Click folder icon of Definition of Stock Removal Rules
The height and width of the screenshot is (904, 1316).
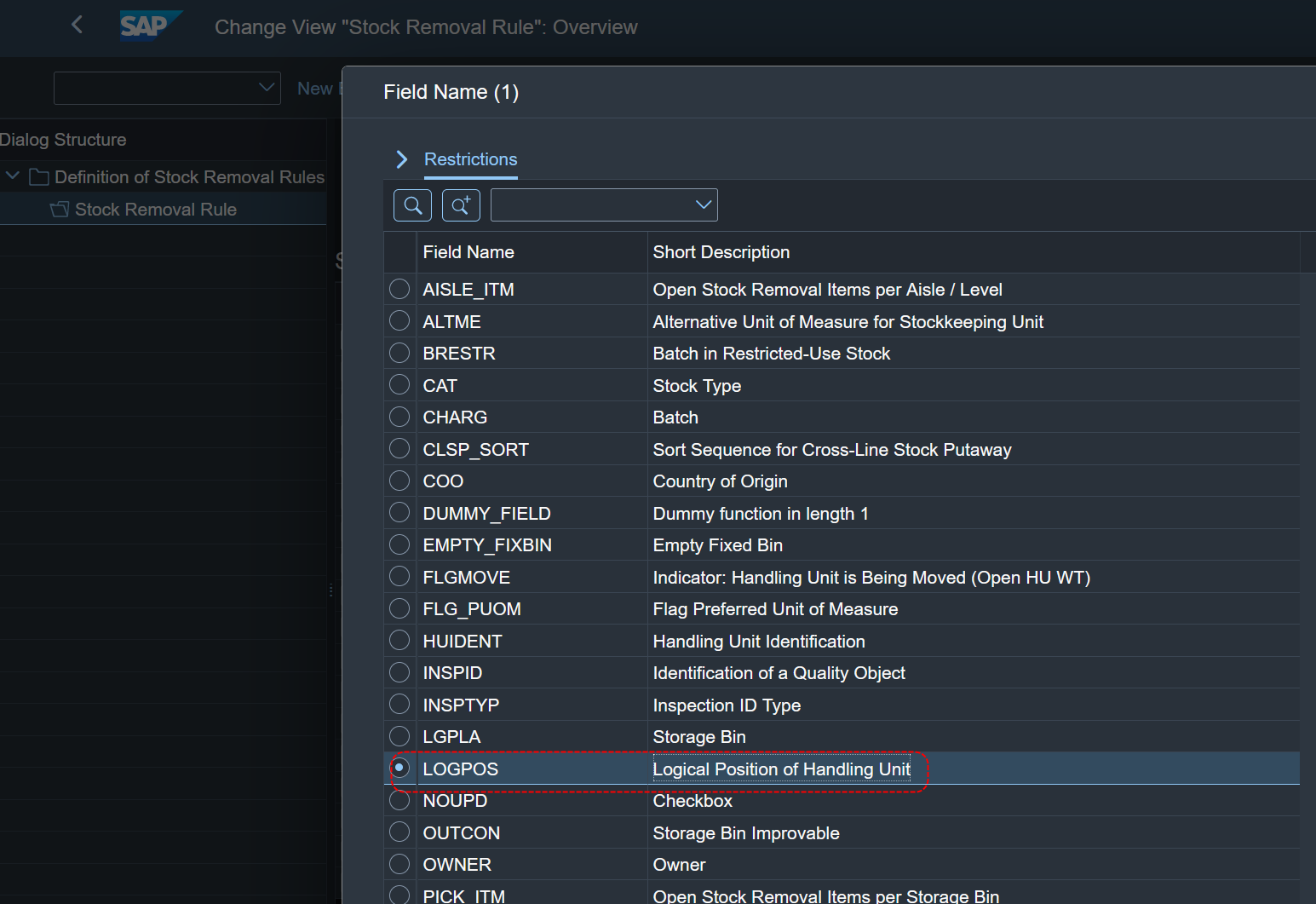click(x=38, y=177)
